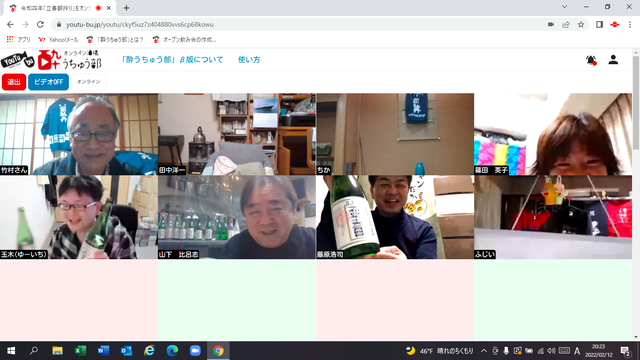This screenshot has height=360, width=640.
Task: Click the 退出 leave button
Action: point(14,82)
